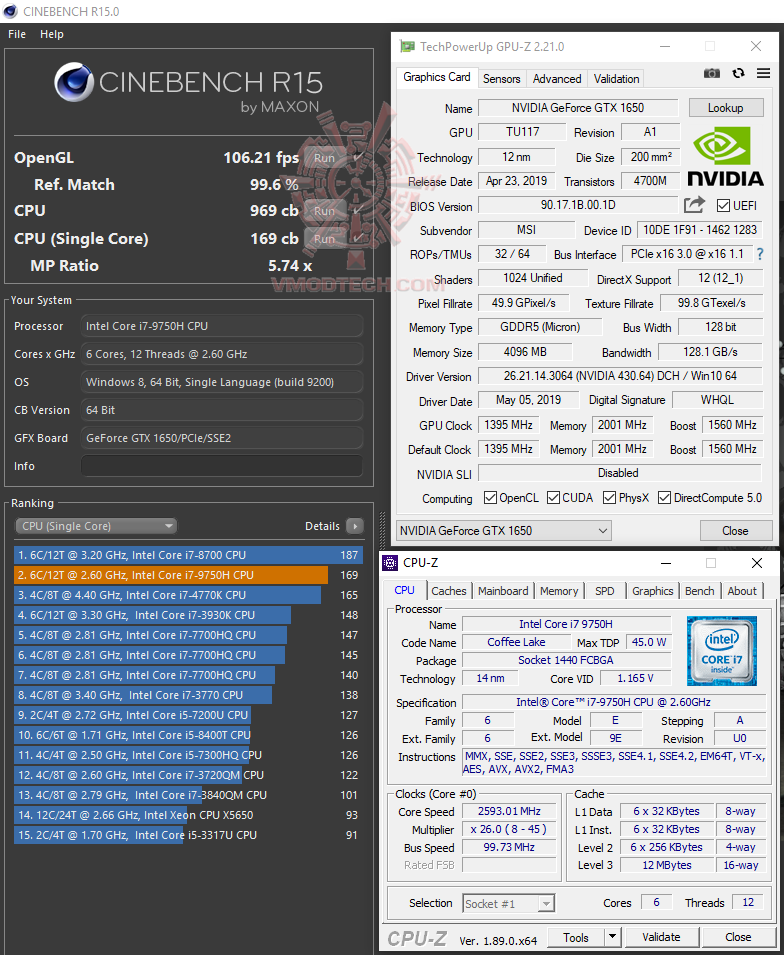Switch to the Validation tab in GPU-Z

pyautogui.click(x=616, y=79)
